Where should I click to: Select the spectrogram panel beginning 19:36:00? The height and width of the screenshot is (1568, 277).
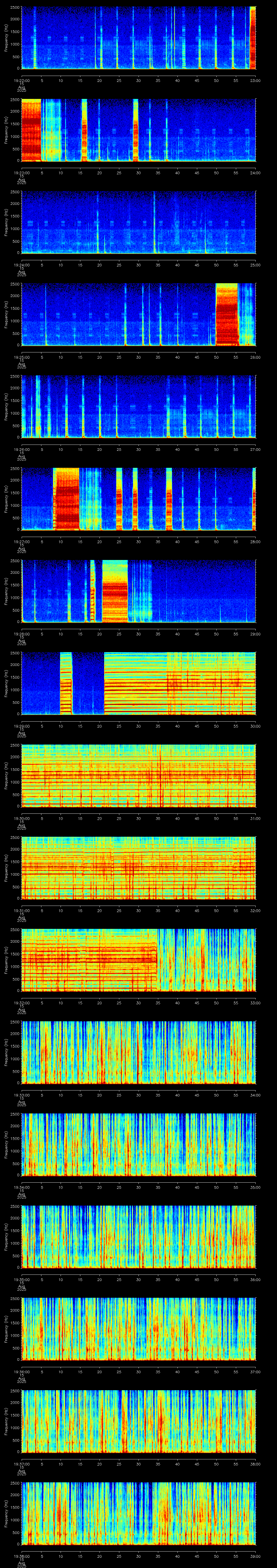coord(138,1329)
